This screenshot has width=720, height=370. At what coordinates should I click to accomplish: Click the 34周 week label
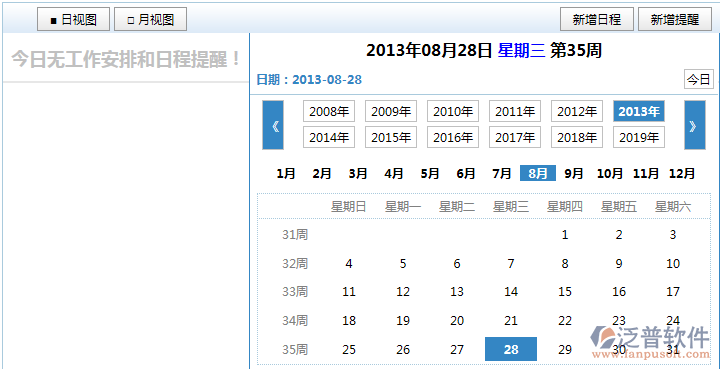point(295,321)
